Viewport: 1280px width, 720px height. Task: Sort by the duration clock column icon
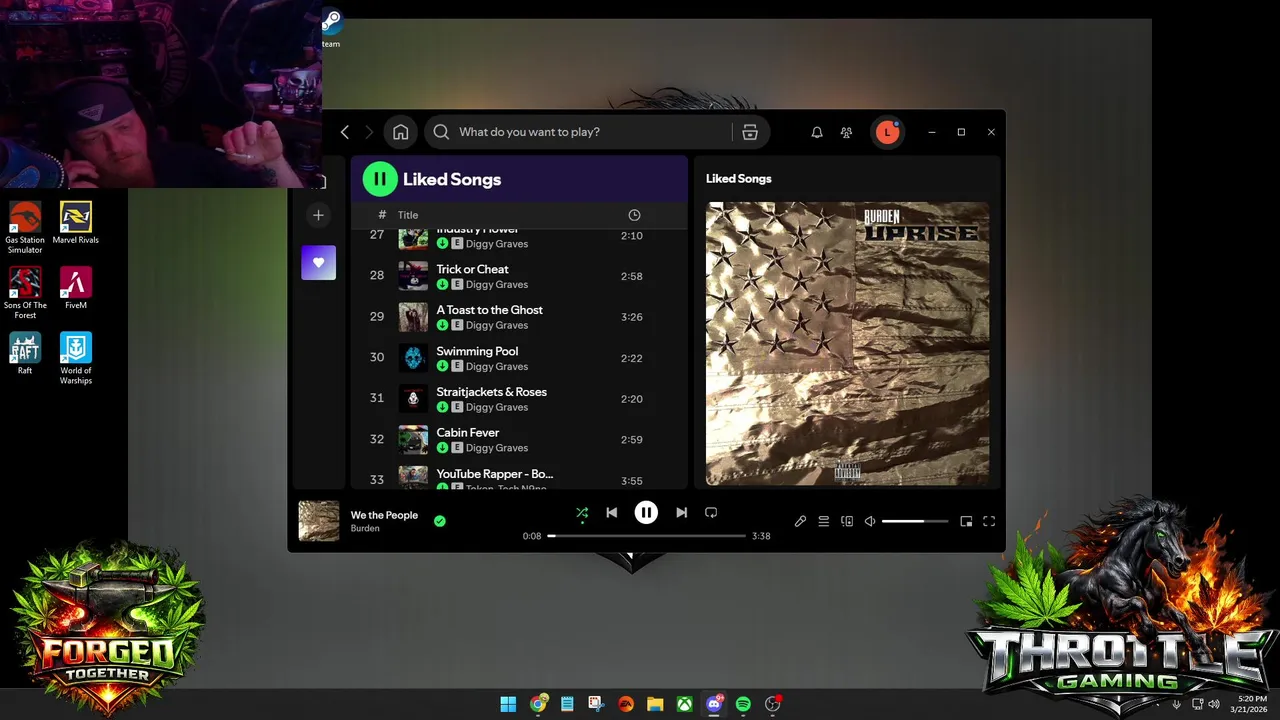pos(634,215)
